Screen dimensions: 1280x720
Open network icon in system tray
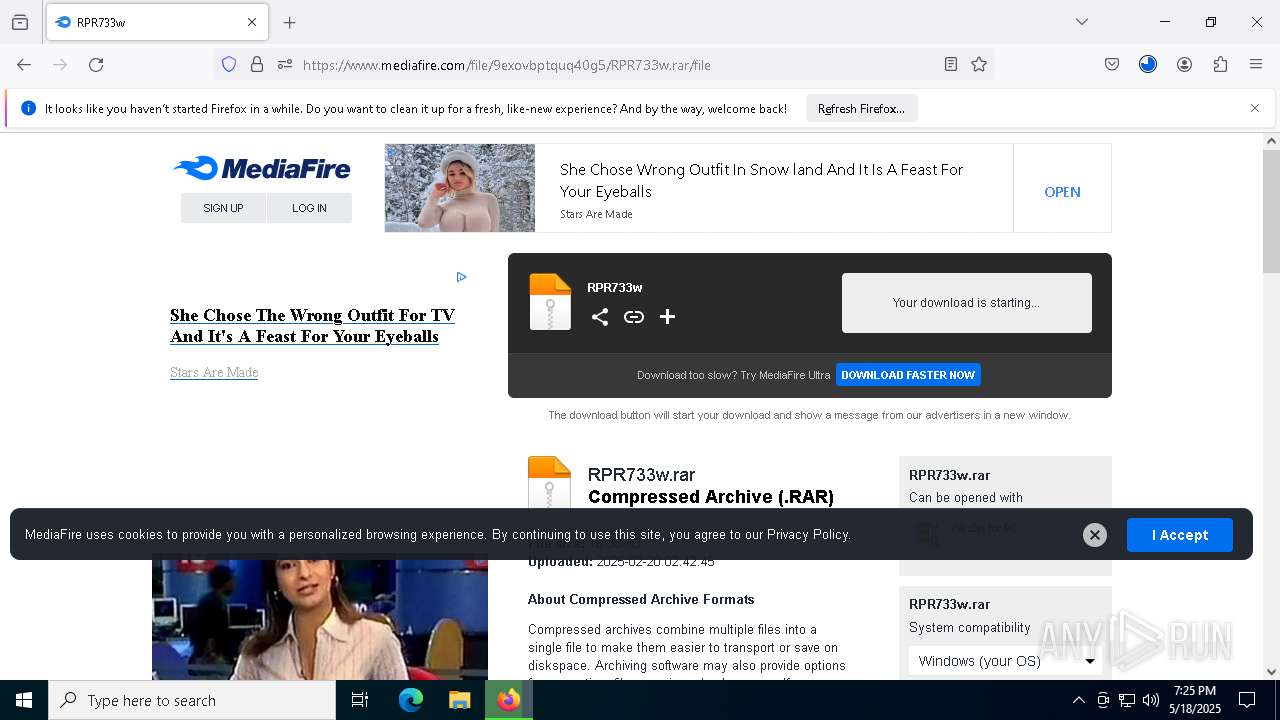coord(1127,700)
